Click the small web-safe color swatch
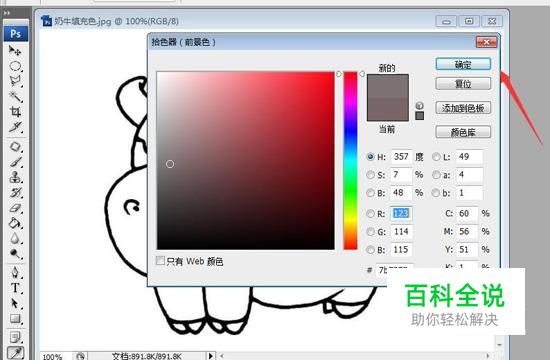Viewport: 550px width, 360px height. [x=420, y=116]
